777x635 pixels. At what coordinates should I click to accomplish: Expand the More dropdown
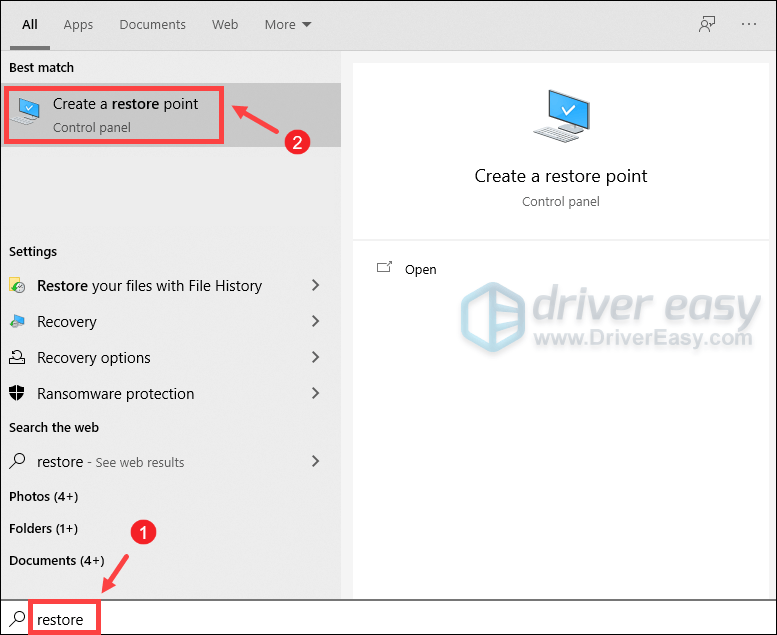coord(287,25)
